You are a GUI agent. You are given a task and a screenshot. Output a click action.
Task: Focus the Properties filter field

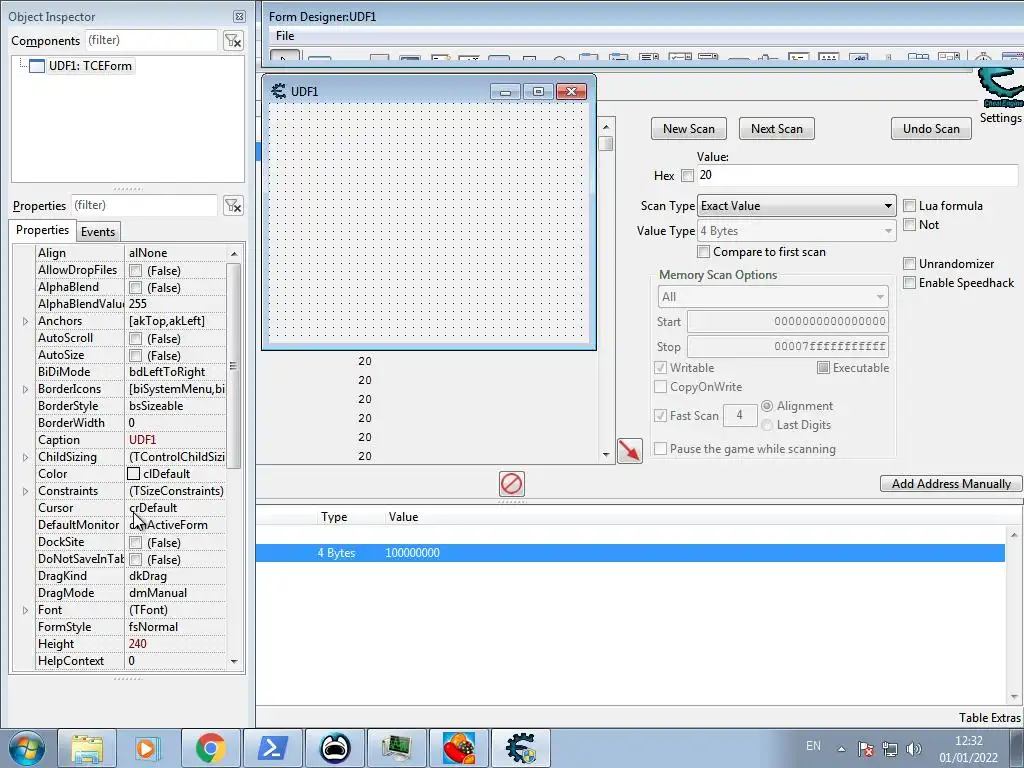(144, 205)
